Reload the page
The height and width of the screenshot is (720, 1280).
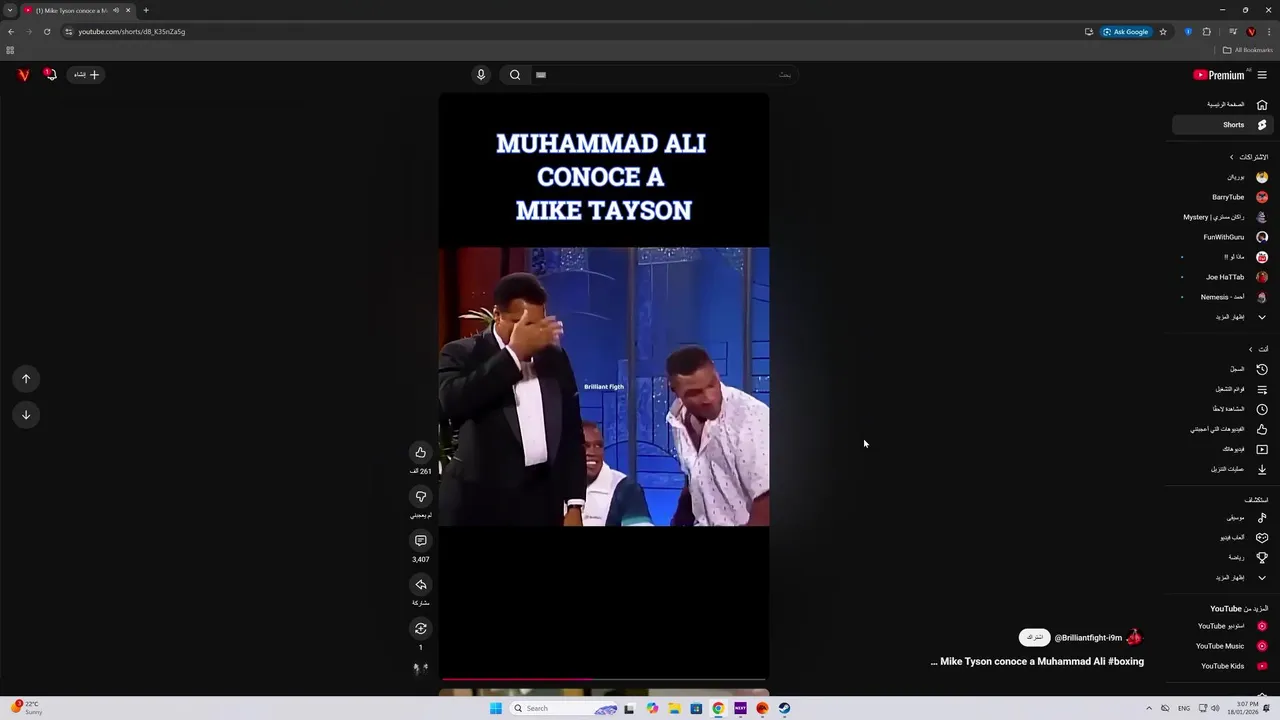(x=47, y=31)
